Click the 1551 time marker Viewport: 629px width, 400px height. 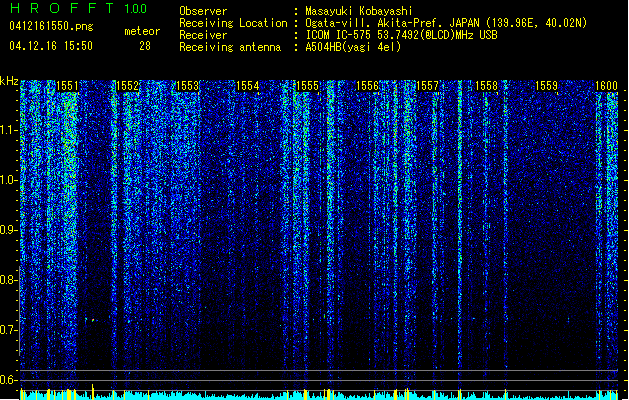(x=67, y=86)
